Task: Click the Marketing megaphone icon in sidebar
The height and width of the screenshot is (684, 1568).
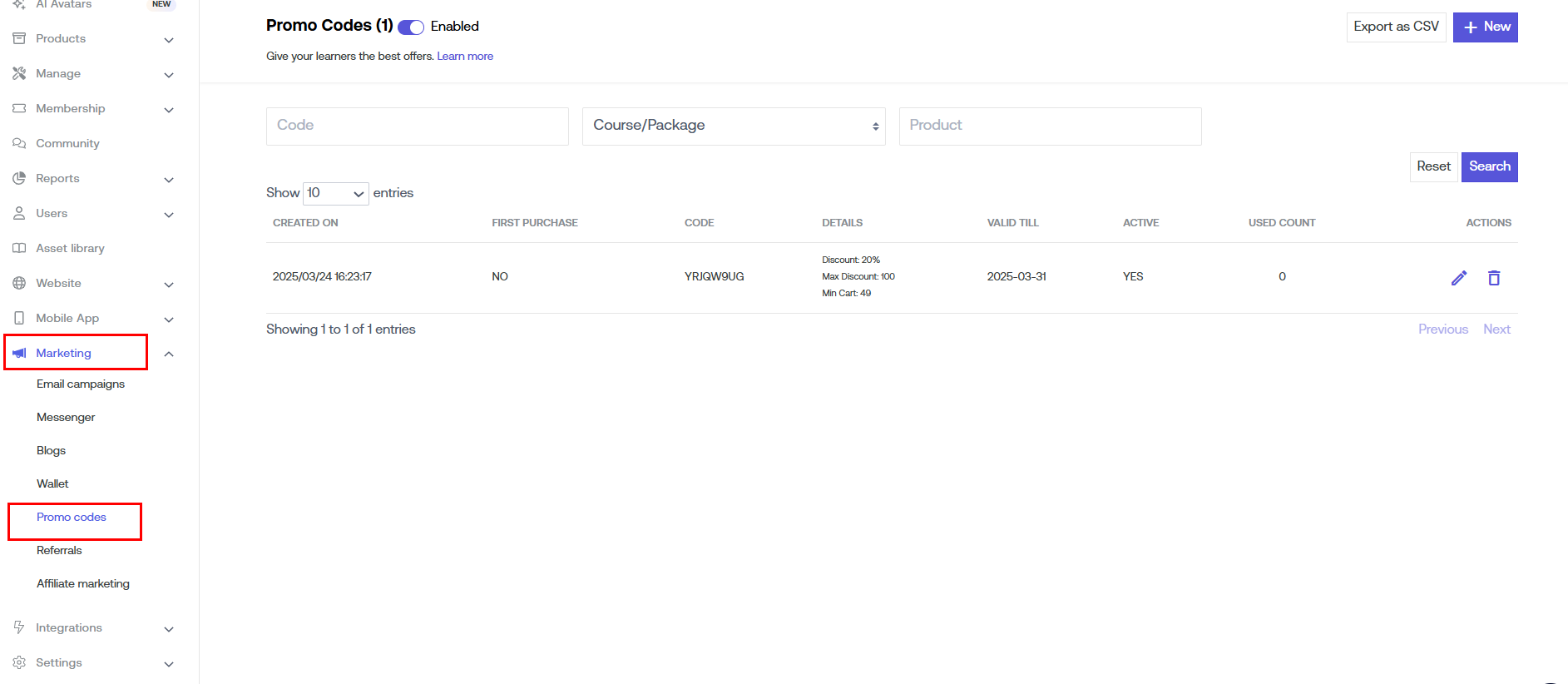Action: pyautogui.click(x=19, y=353)
